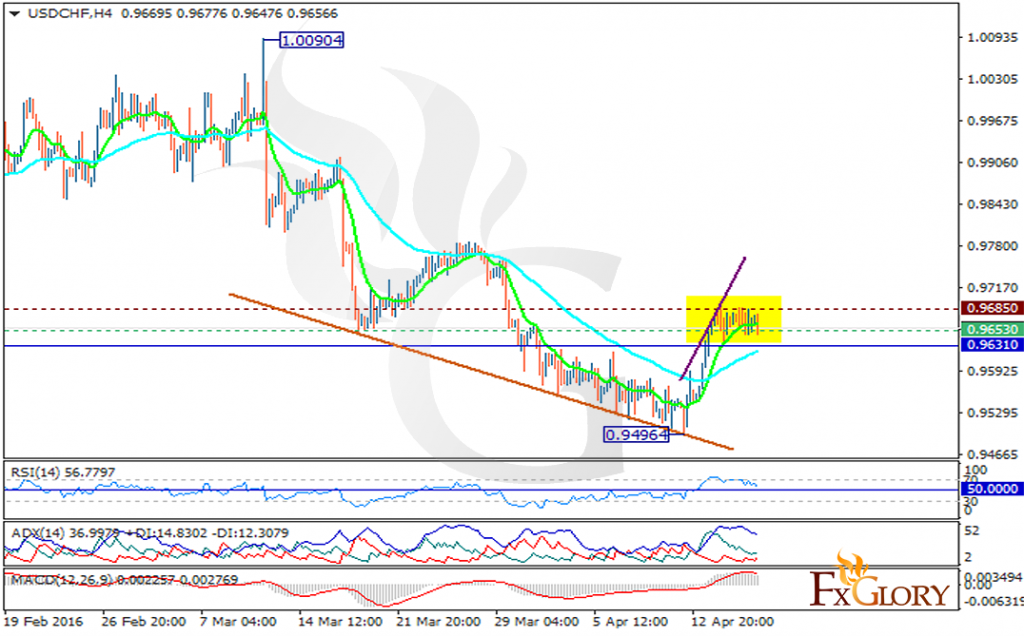Click the 0.97170 price axis value

[993, 288]
